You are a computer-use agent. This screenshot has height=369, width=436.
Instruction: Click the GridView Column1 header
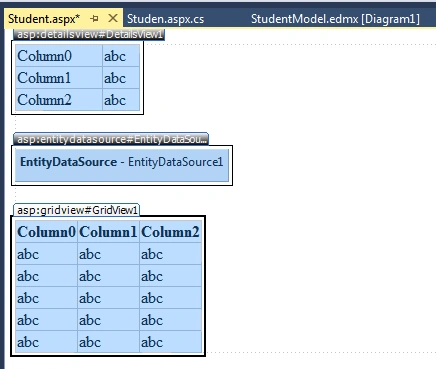108,232
